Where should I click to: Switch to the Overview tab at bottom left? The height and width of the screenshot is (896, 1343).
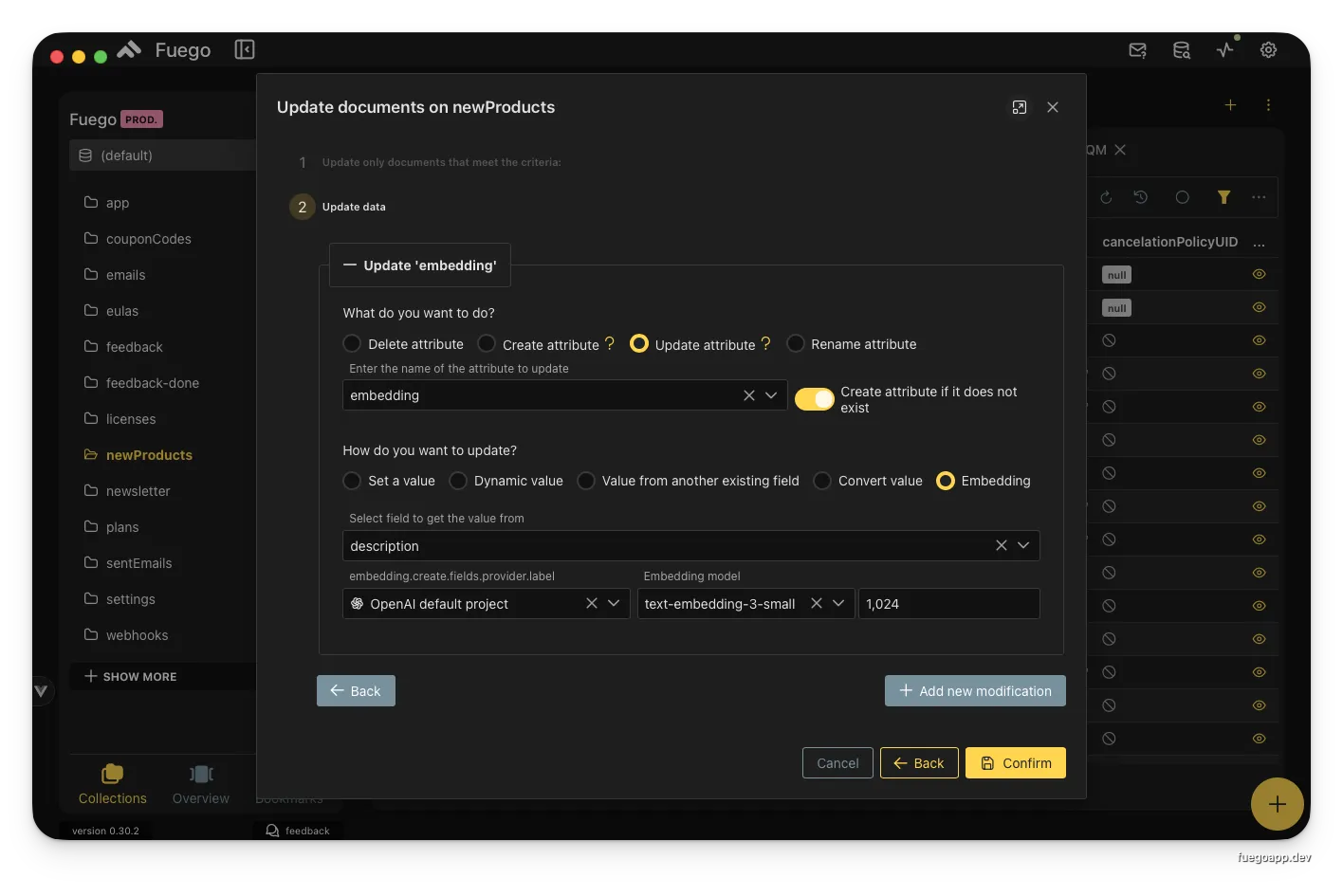(200, 784)
